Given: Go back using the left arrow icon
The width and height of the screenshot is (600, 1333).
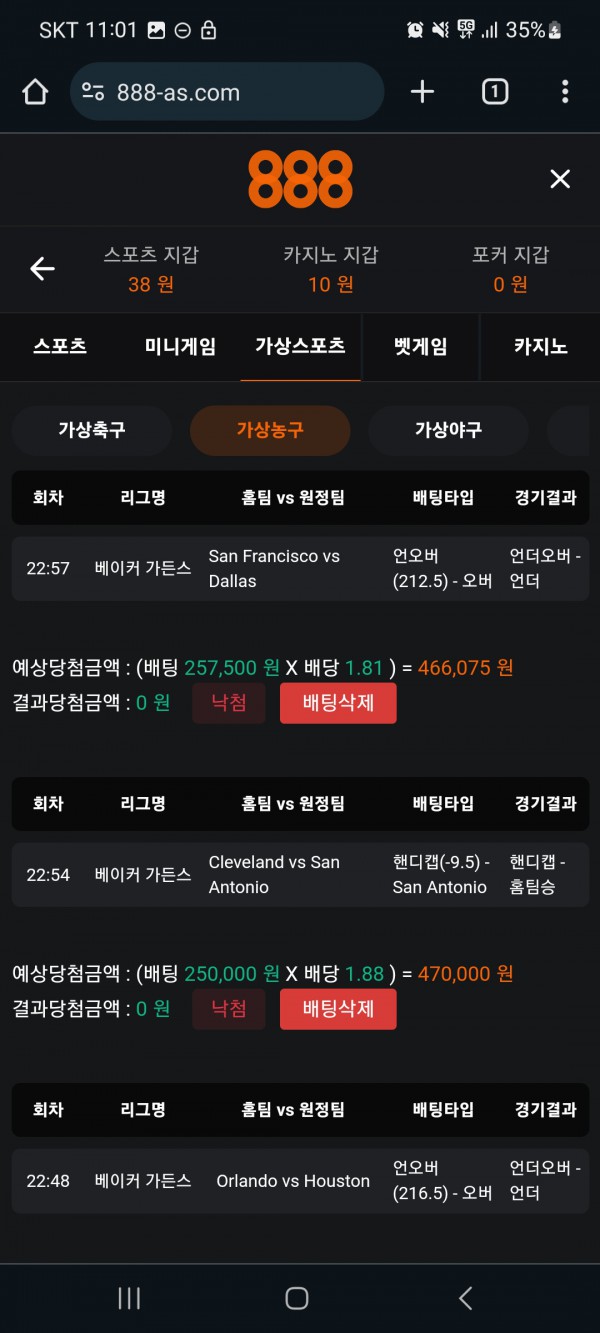Looking at the screenshot, I should tap(42, 268).
